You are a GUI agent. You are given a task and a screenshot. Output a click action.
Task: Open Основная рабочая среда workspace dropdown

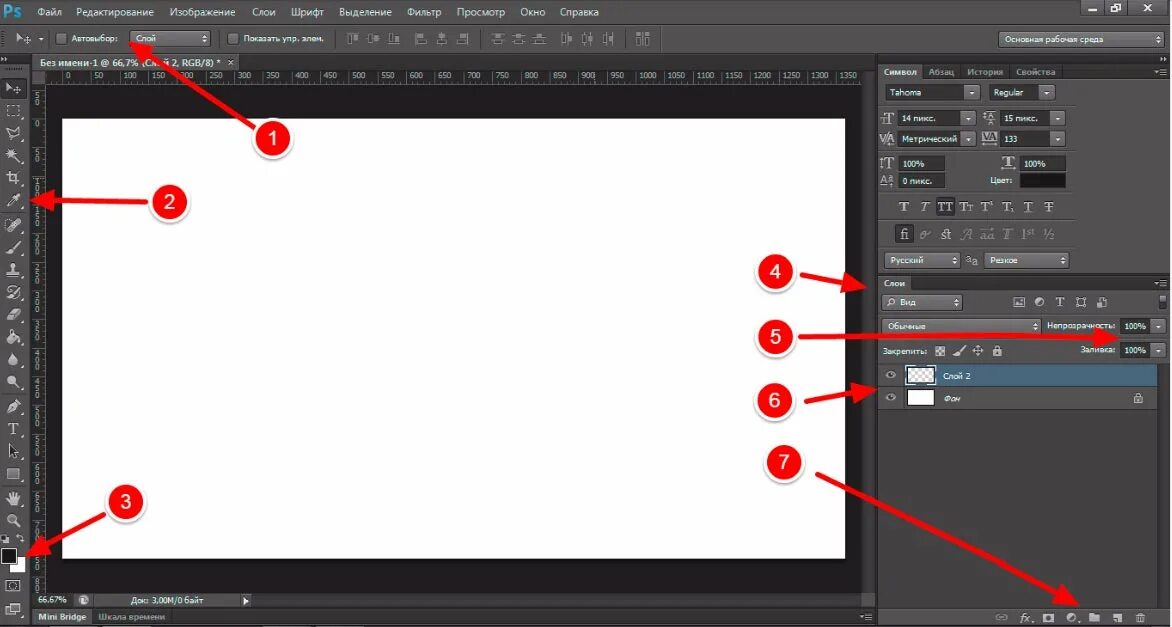coord(1081,39)
